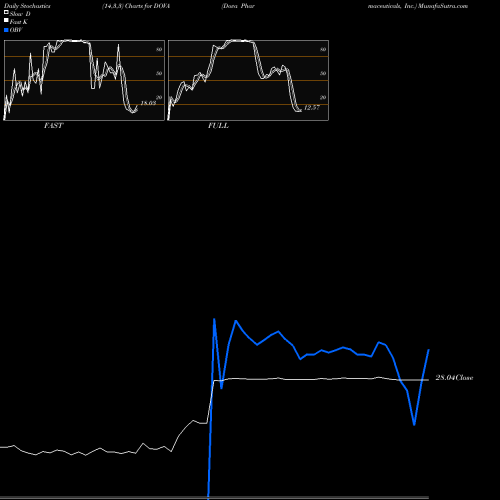Select the 'Slow D' legend label
500x500 pixels.
click(20, 14)
